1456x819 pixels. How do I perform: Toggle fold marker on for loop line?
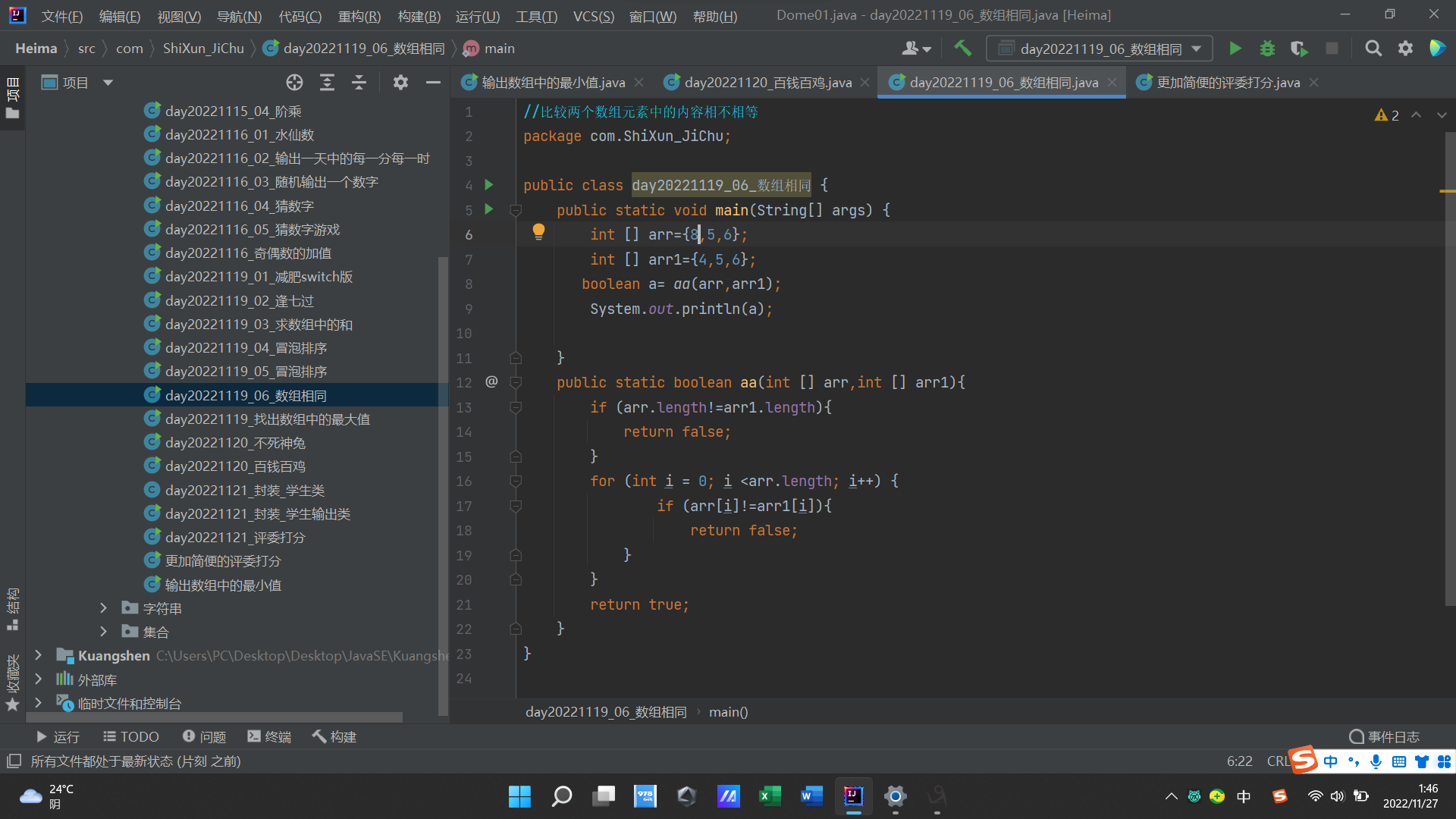click(x=516, y=481)
